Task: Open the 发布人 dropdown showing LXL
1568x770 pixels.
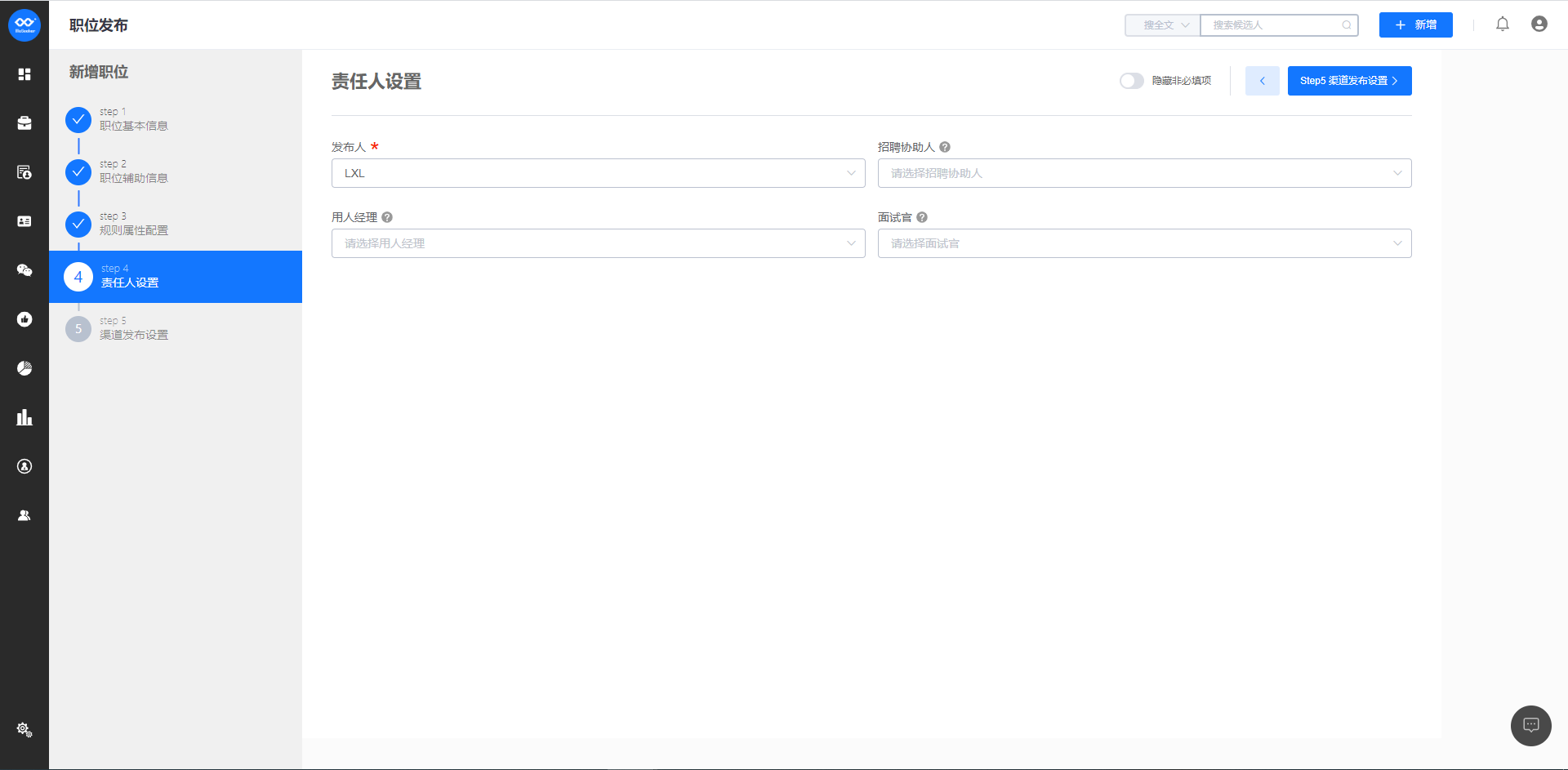Action: [x=598, y=173]
